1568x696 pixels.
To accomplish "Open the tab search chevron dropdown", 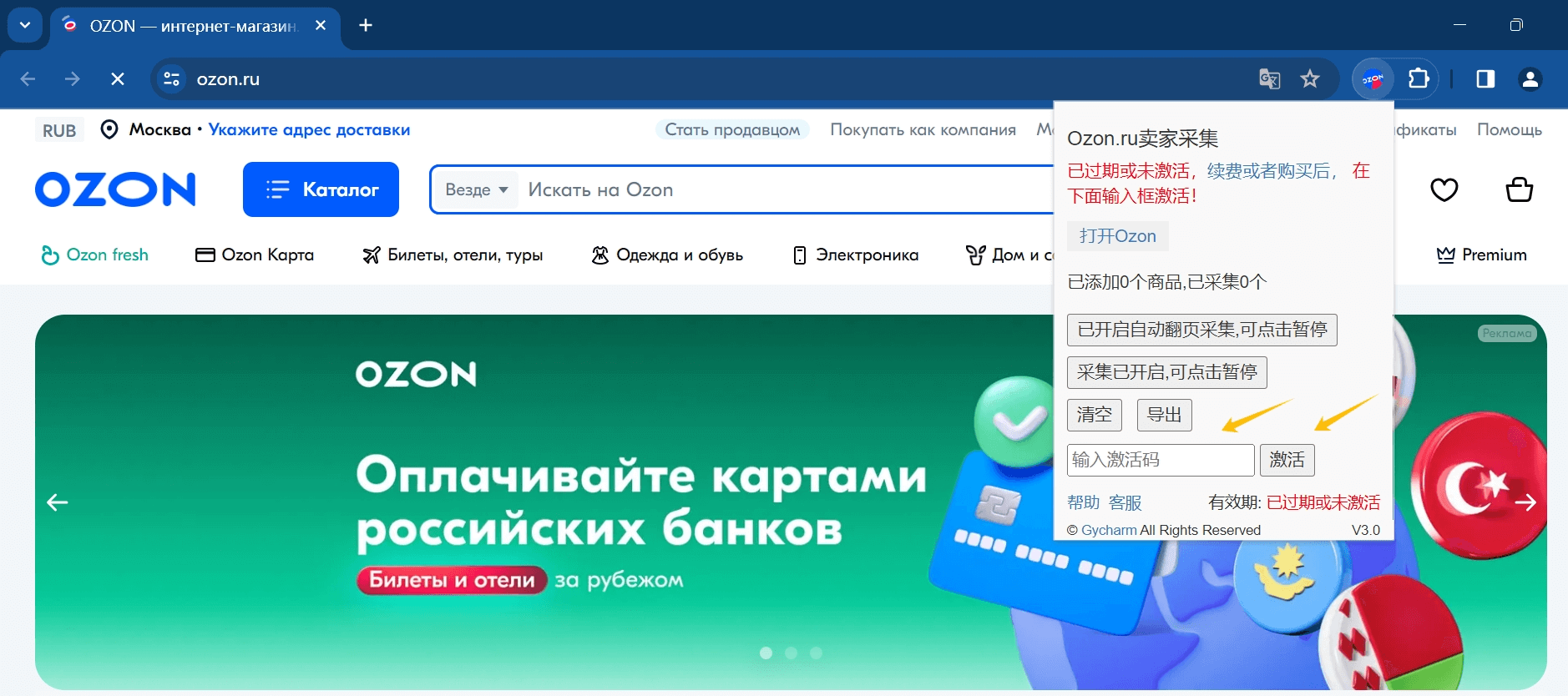I will click(x=25, y=25).
